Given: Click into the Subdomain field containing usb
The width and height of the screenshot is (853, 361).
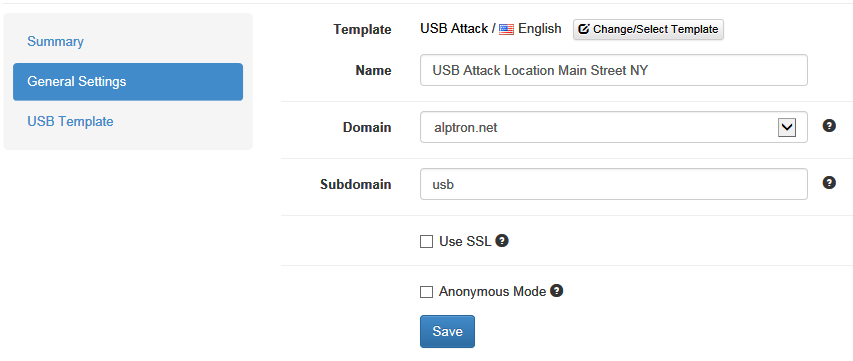Looking at the screenshot, I should [x=614, y=184].
